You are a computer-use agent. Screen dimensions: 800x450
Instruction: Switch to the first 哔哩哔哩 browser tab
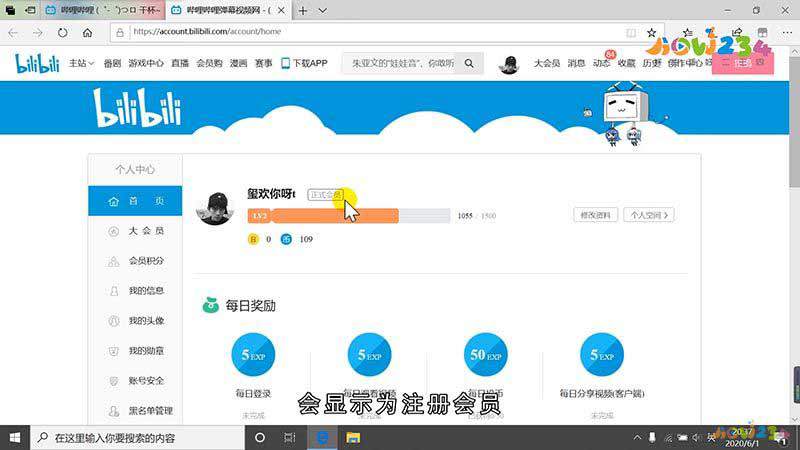pos(103,10)
